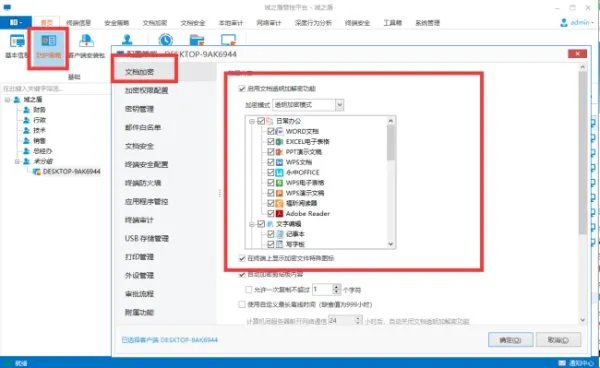The height and width of the screenshot is (368, 600).
Task: Collapse the 未分组 group in left tree
Action: pyautogui.click(x=17, y=162)
